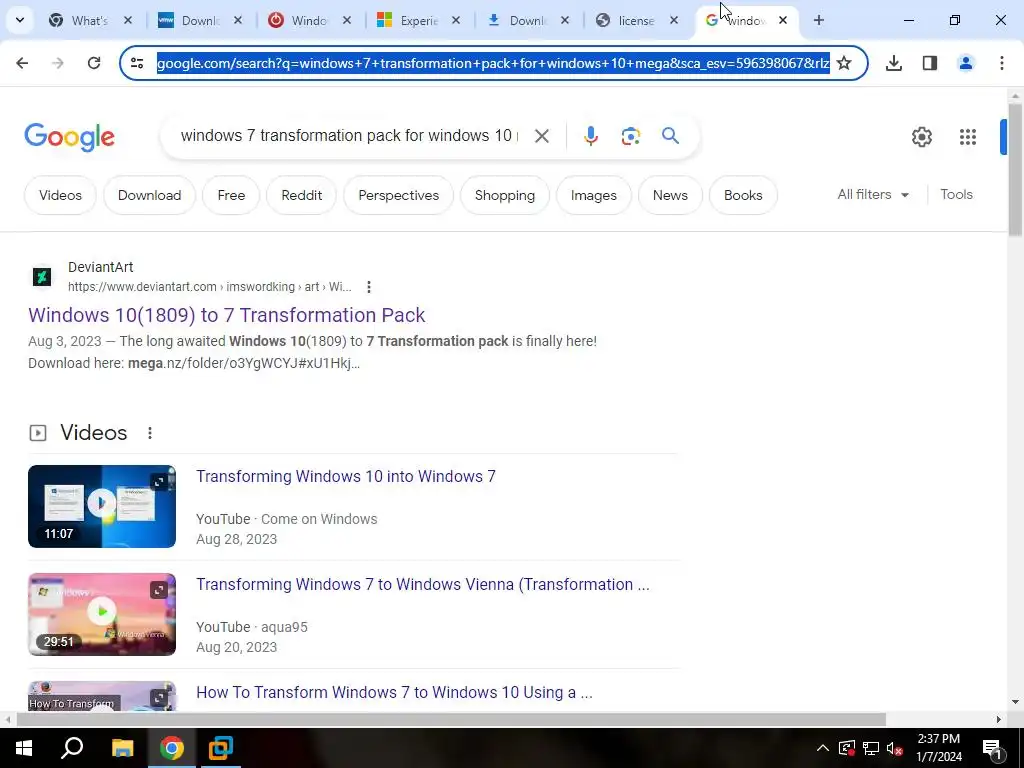Viewport: 1024px width, 768px height.
Task: Open the muted volume tray icon
Action: click(895, 748)
